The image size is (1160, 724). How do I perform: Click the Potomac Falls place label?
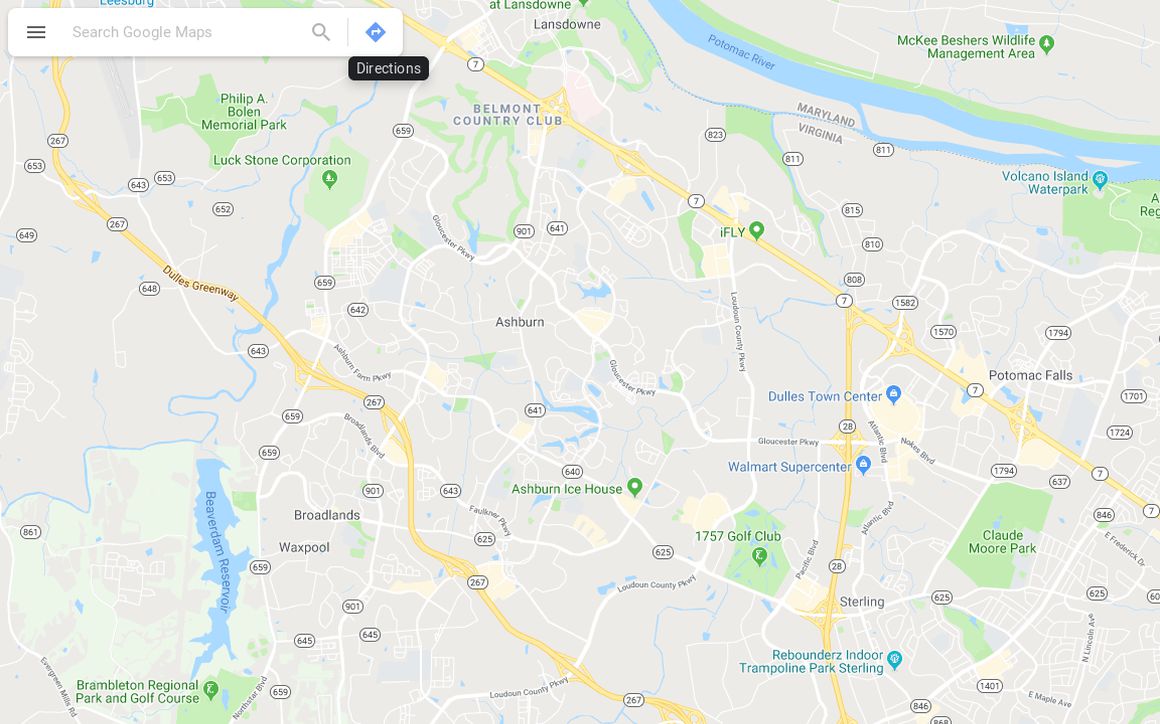(x=1031, y=375)
